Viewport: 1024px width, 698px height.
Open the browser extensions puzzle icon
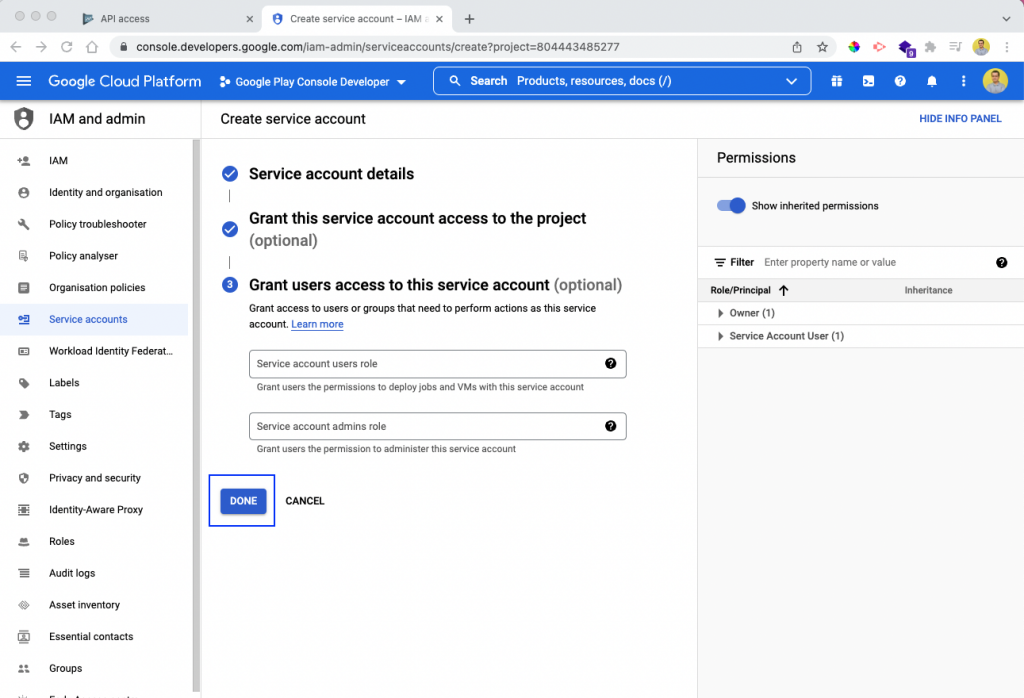pyautogui.click(x=931, y=47)
